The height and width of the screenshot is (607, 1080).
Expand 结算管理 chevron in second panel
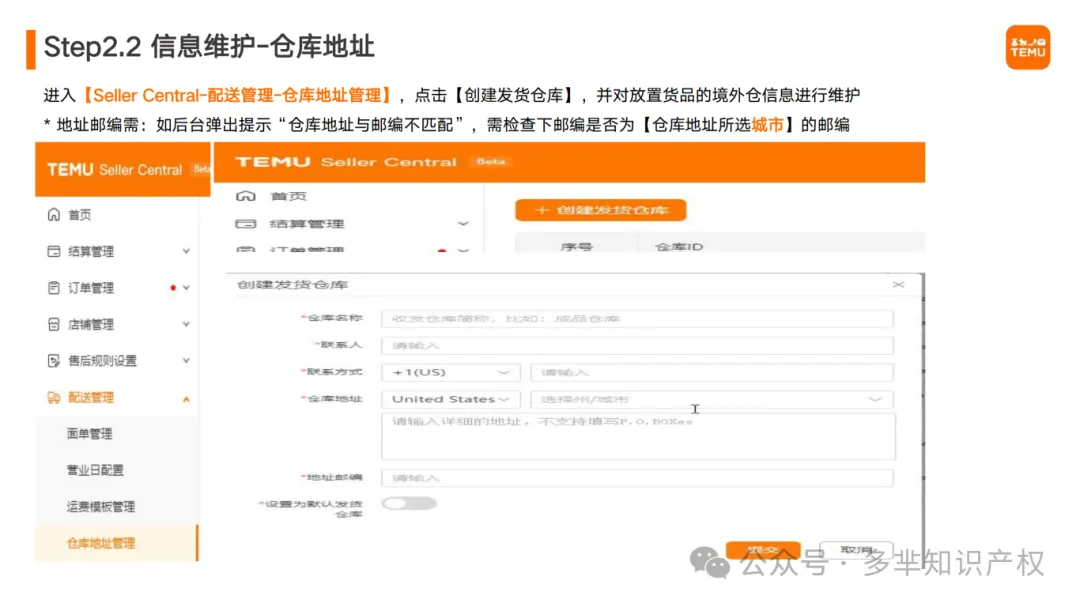(x=464, y=224)
